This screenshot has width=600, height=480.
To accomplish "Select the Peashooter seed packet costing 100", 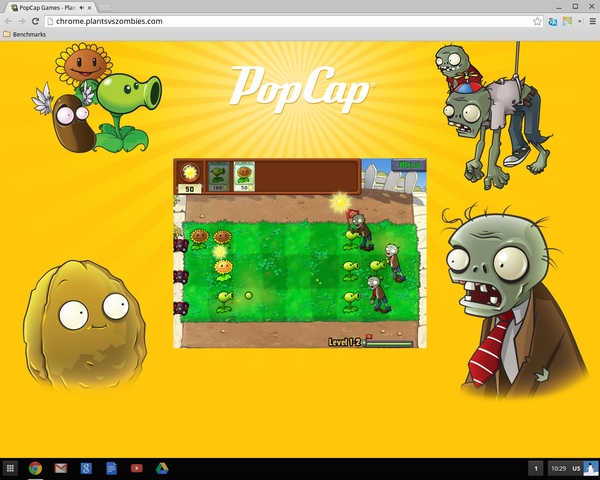I will pos(218,176).
